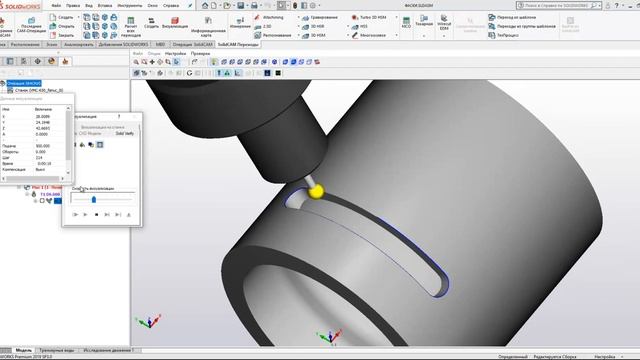
Task: Open the appearance sphere icon in left panel tabs
Action: (x=51, y=61)
